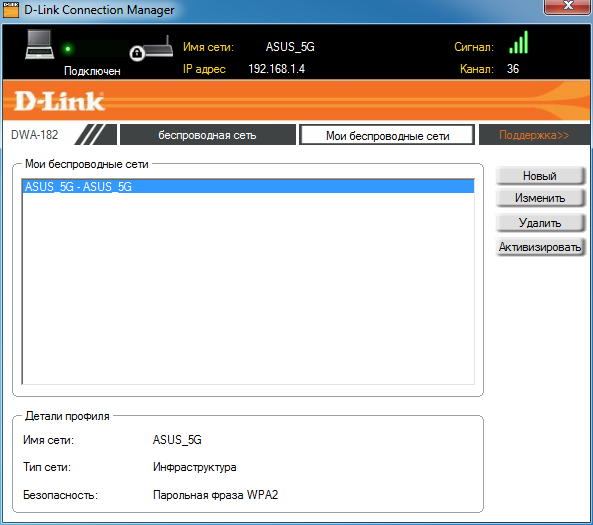The width and height of the screenshot is (593, 525).
Task: Open the Поддержка>> support link
Action: point(534,135)
